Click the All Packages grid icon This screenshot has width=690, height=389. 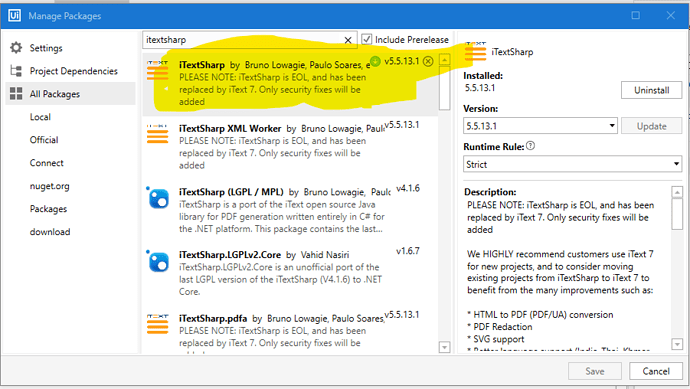pos(16,93)
